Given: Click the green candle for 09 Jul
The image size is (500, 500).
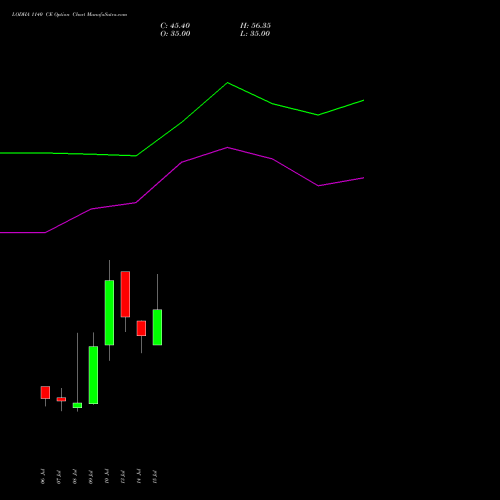Looking at the screenshot, I should 93,375.
